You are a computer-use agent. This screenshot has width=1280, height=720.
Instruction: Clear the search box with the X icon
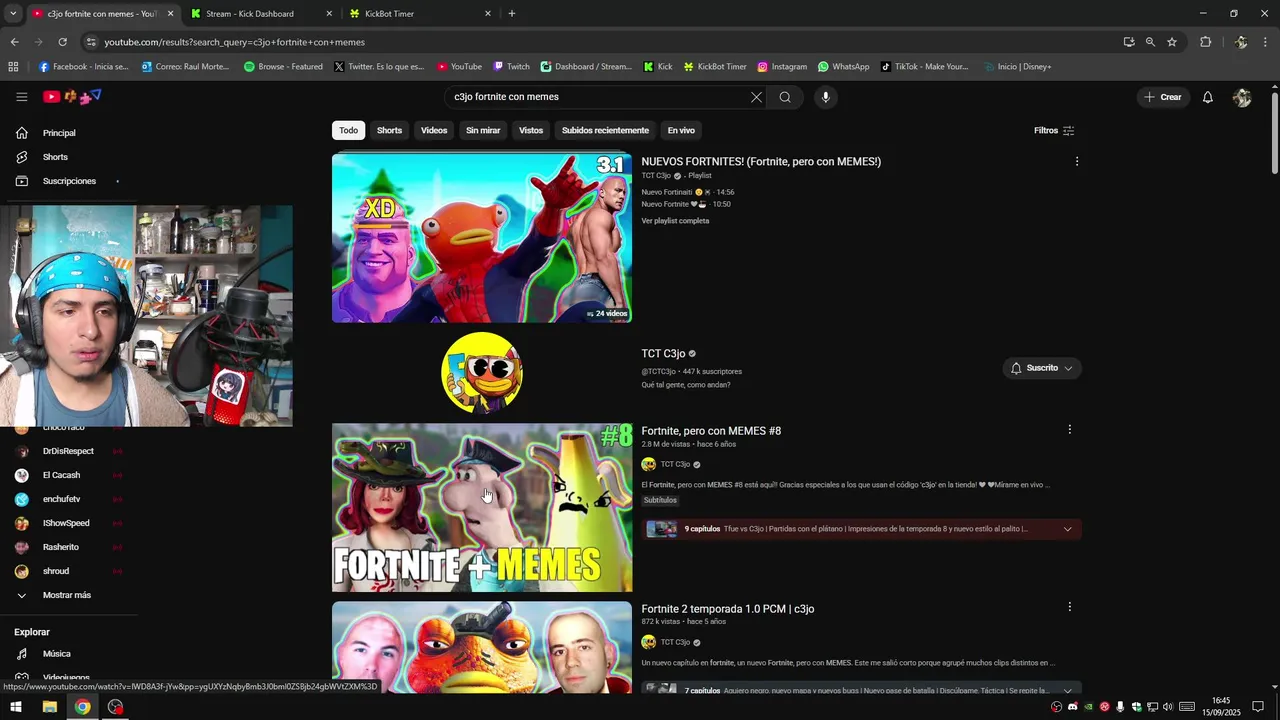[x=756, y=97]
